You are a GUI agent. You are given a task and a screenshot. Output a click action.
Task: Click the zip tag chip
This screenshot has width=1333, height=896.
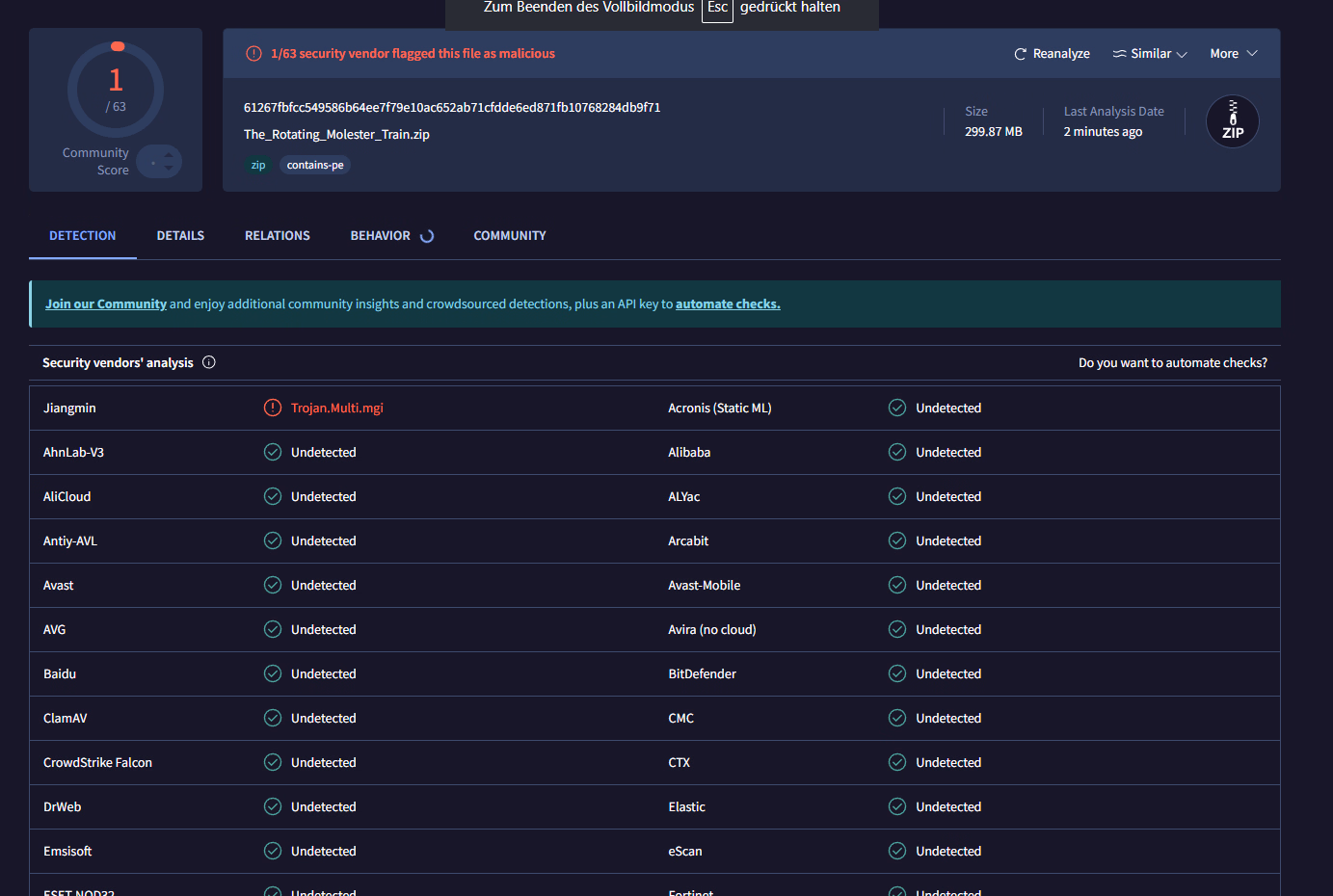(x=258, y=165)
